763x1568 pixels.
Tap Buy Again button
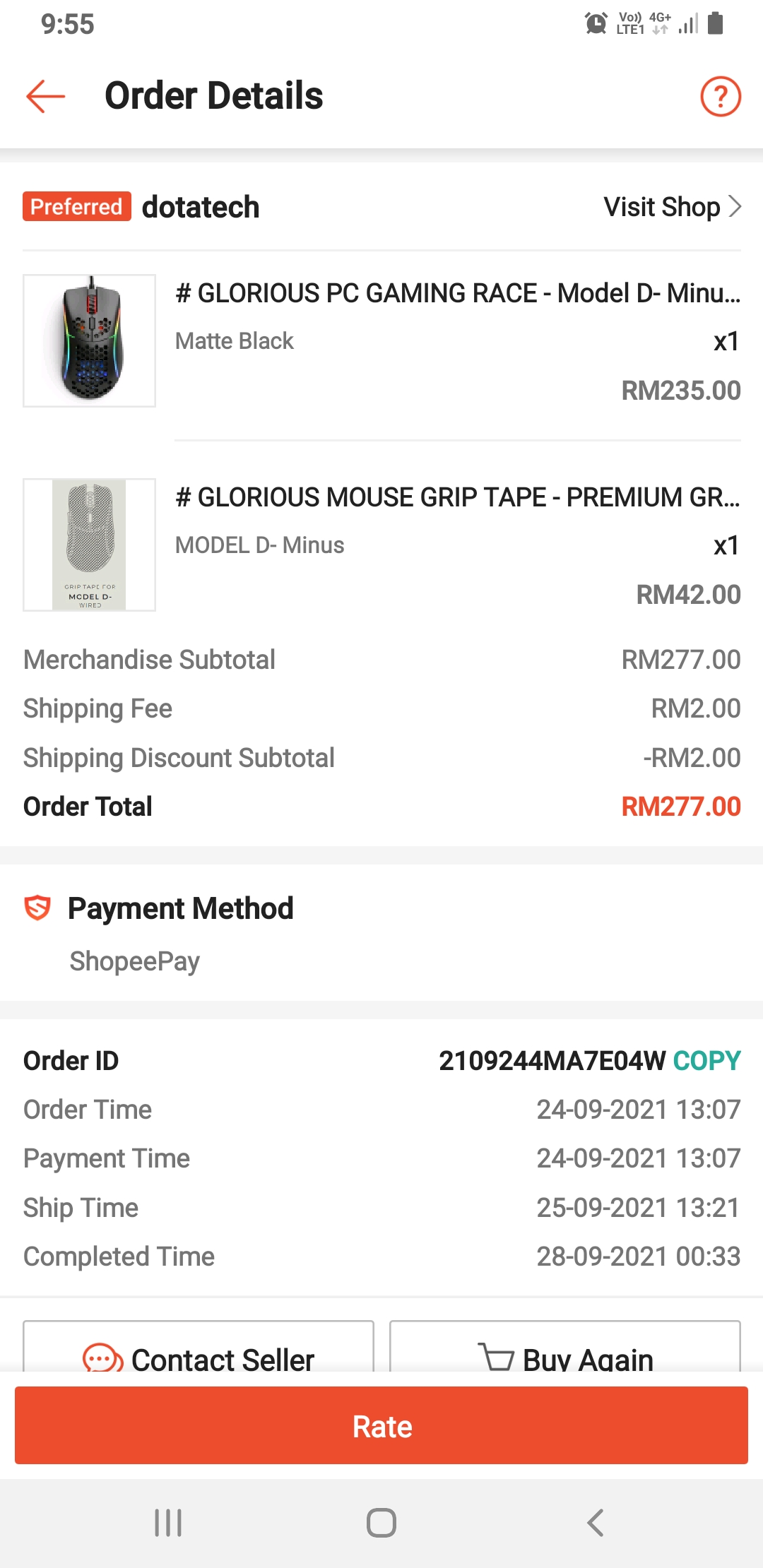[x=565, y=1346]
